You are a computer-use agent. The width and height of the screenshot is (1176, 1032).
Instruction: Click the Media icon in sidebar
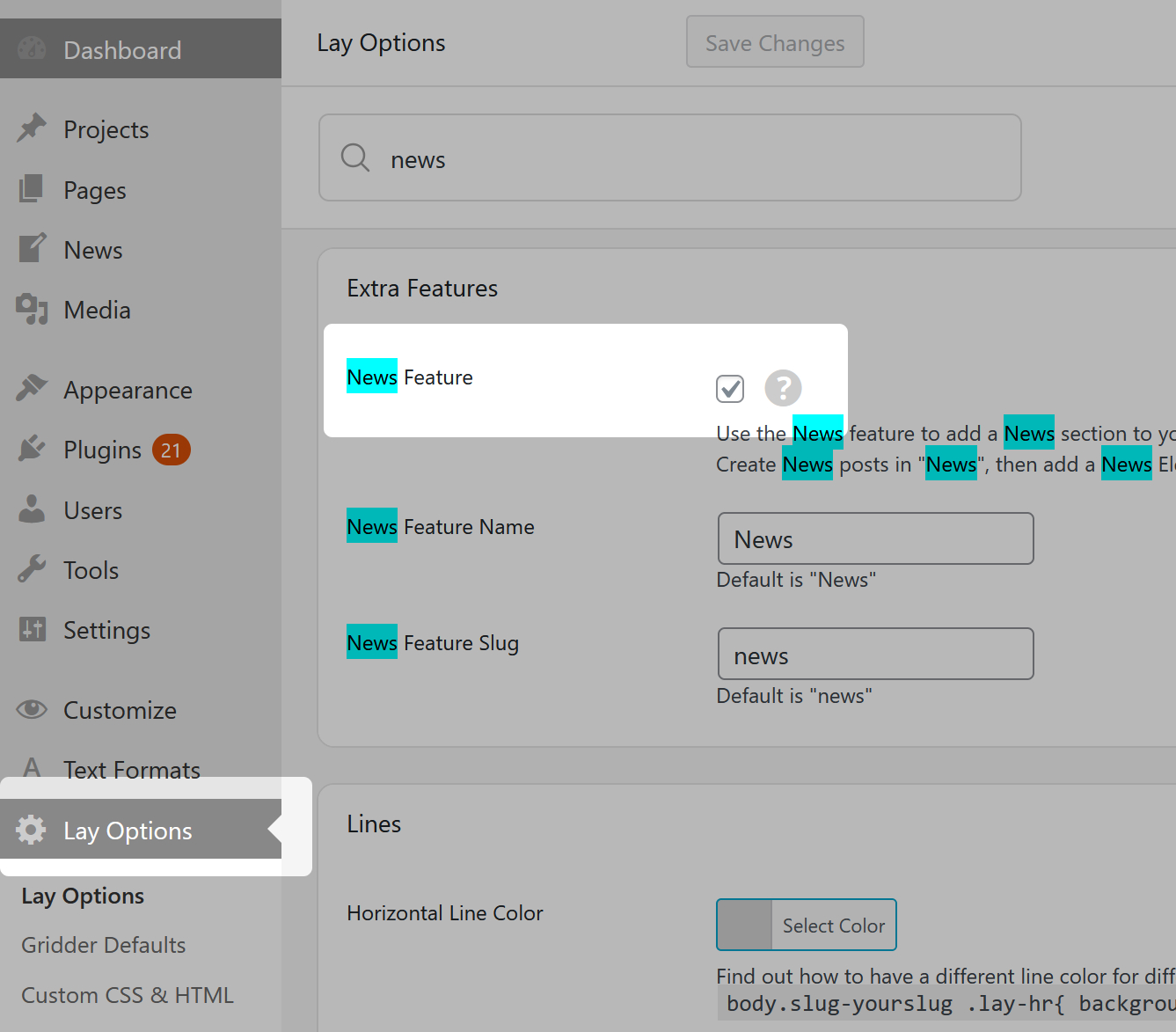32,310
